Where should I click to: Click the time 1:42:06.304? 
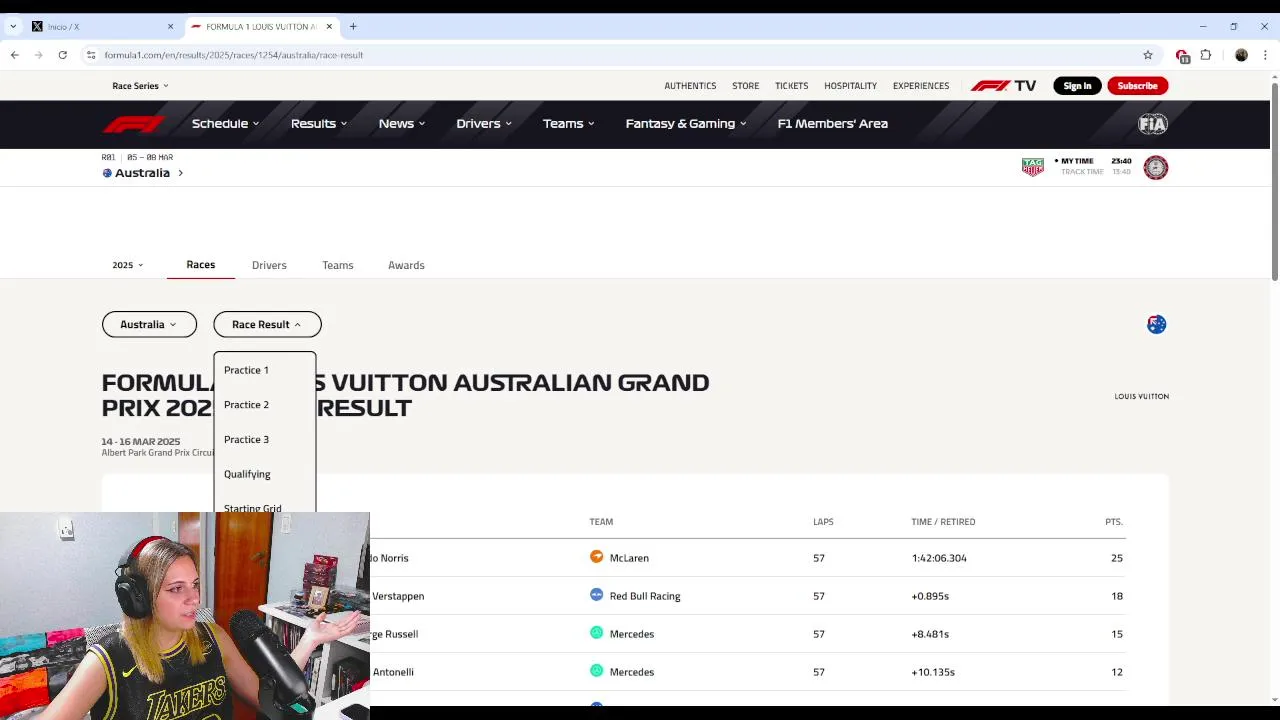[939, 558]
